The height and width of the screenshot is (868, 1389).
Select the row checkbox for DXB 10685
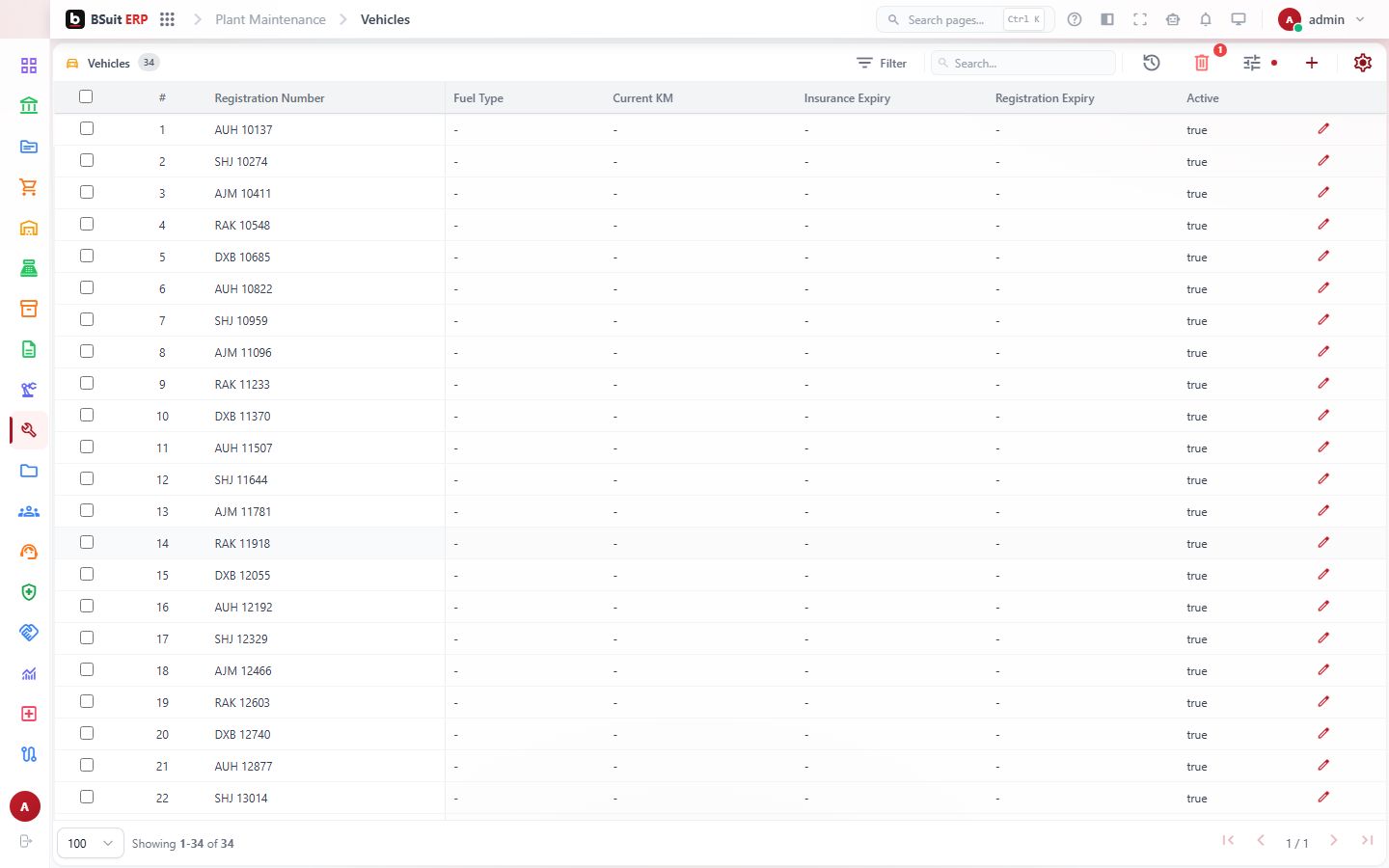tap(87, 256)
